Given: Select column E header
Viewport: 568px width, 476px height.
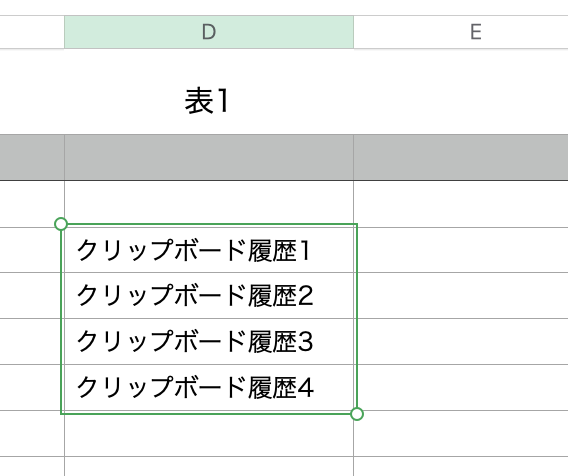Looking at the screenshot, I should coord(461,32).
